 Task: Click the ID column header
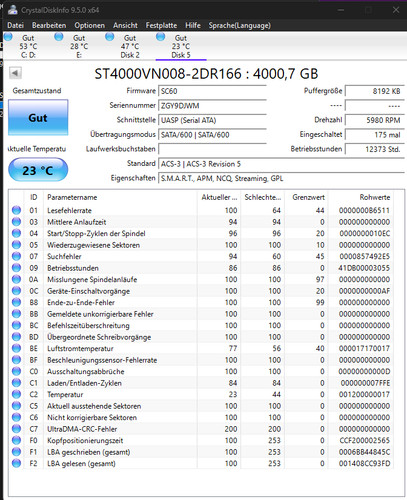click(34, 197)
